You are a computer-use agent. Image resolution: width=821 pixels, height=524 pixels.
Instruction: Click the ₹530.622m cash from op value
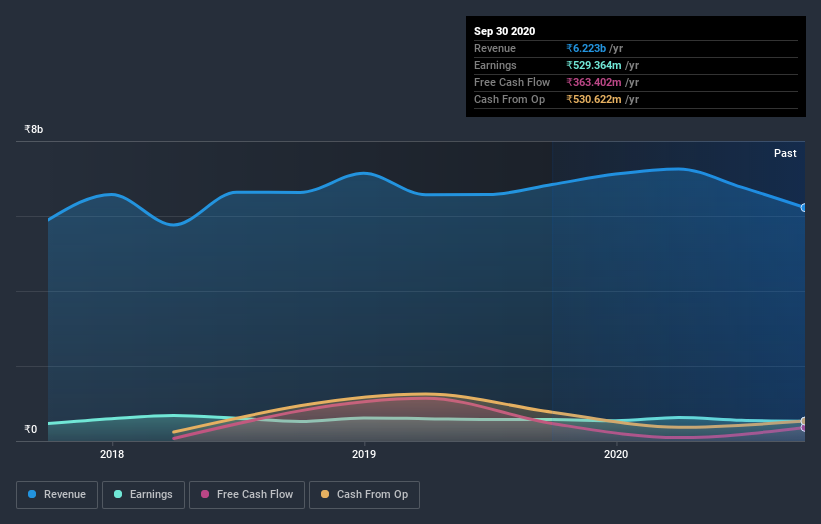[x=594, y=99]
